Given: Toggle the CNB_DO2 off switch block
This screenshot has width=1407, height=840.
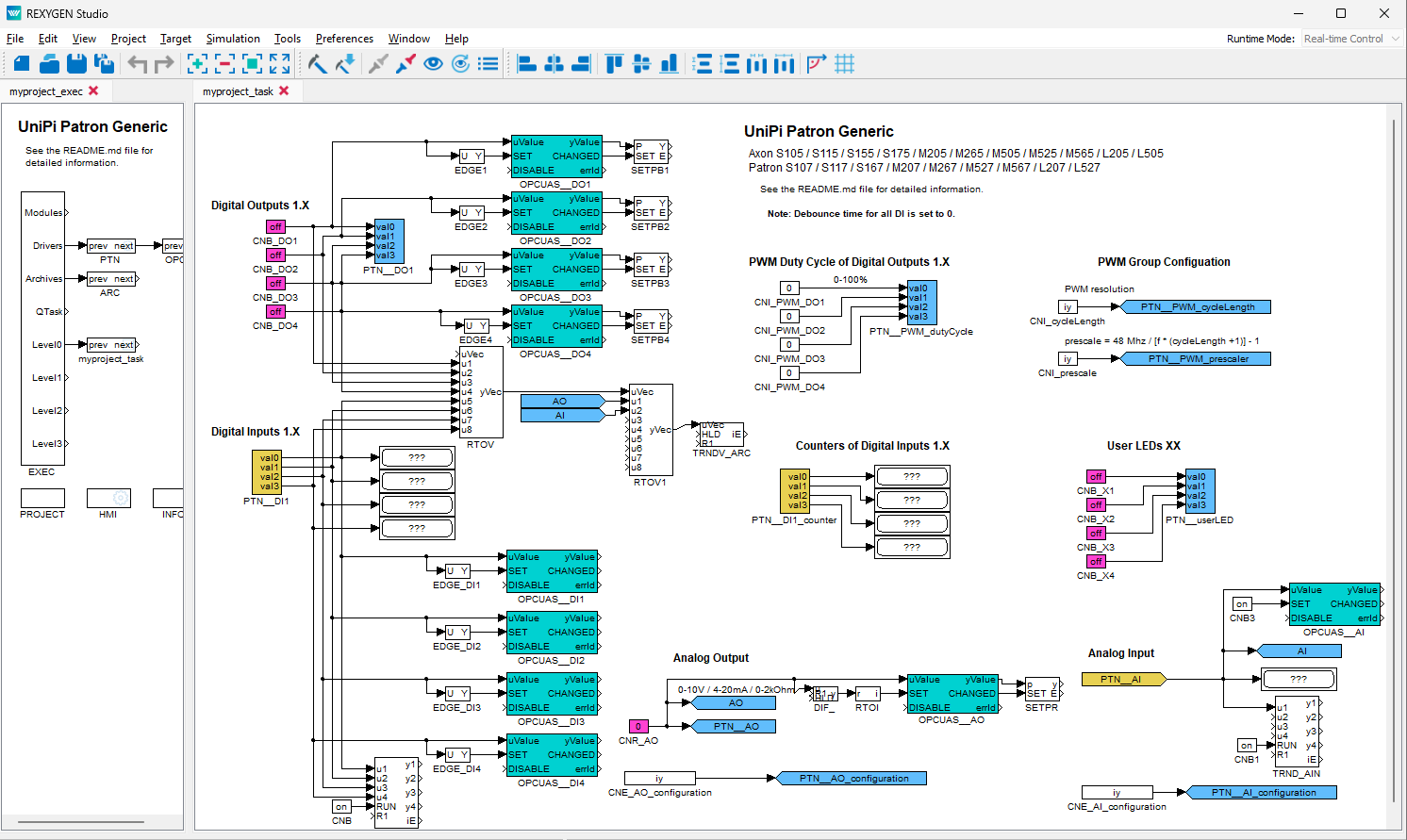Looking at the screenshot, I should coord(275,255).
